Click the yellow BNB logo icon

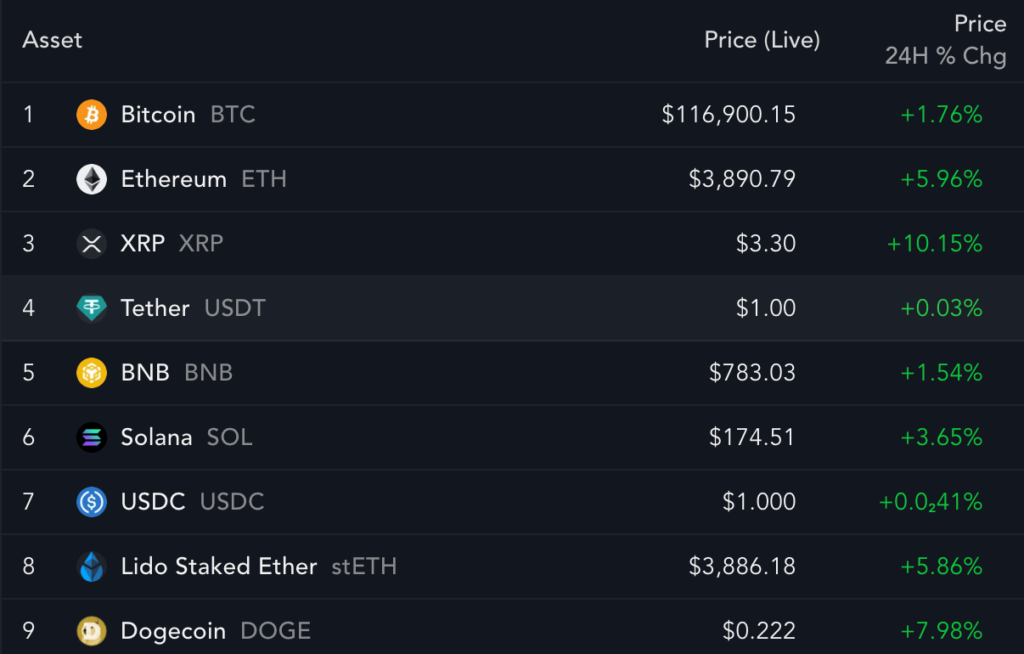(91, 372)
